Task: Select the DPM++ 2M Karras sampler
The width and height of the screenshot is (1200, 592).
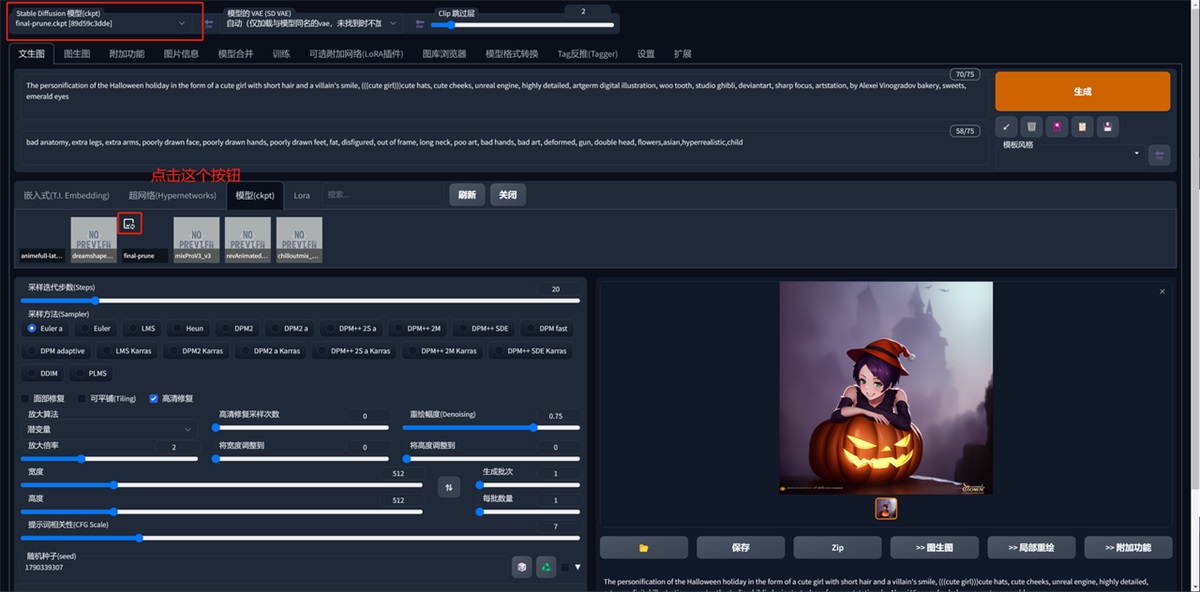Action: 442,351
